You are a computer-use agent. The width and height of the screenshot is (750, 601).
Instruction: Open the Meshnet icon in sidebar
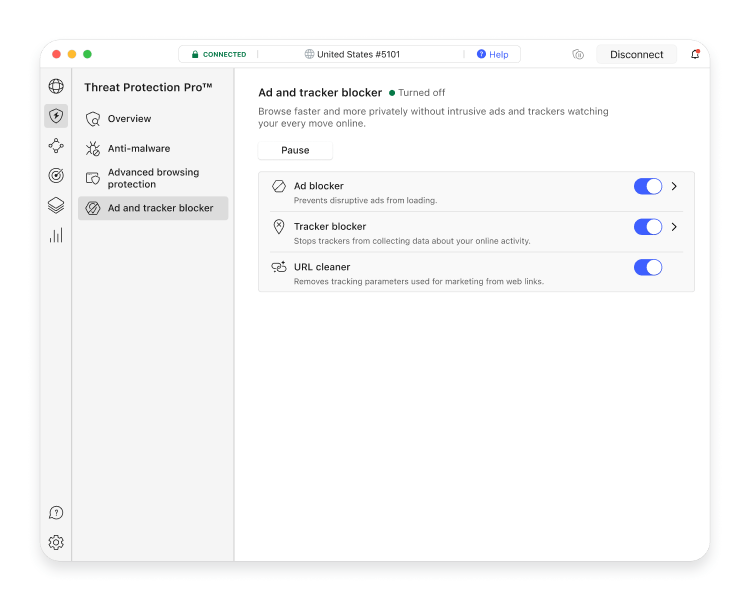coord(56,145)
